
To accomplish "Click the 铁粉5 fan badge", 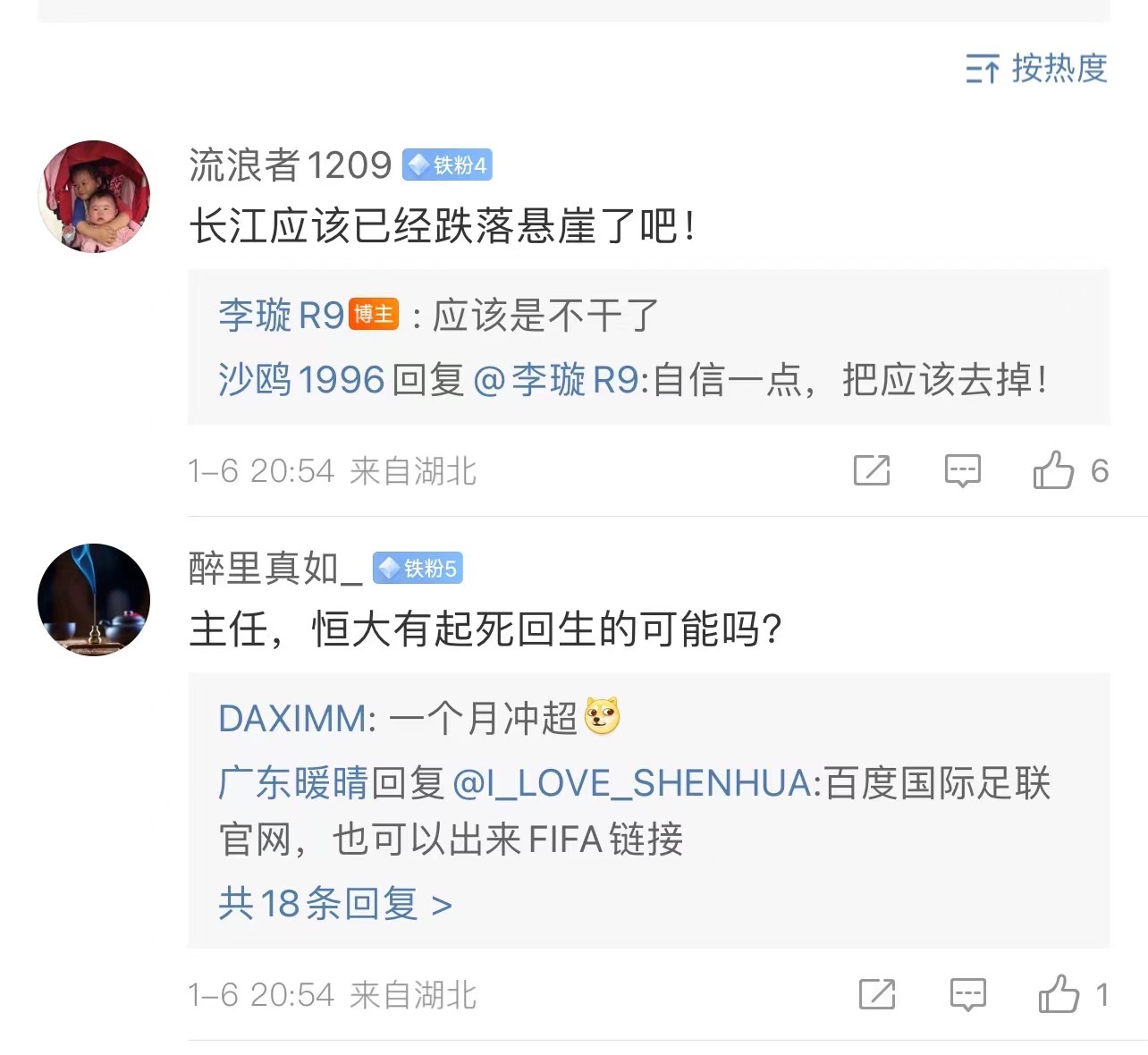I will point(418,569).
